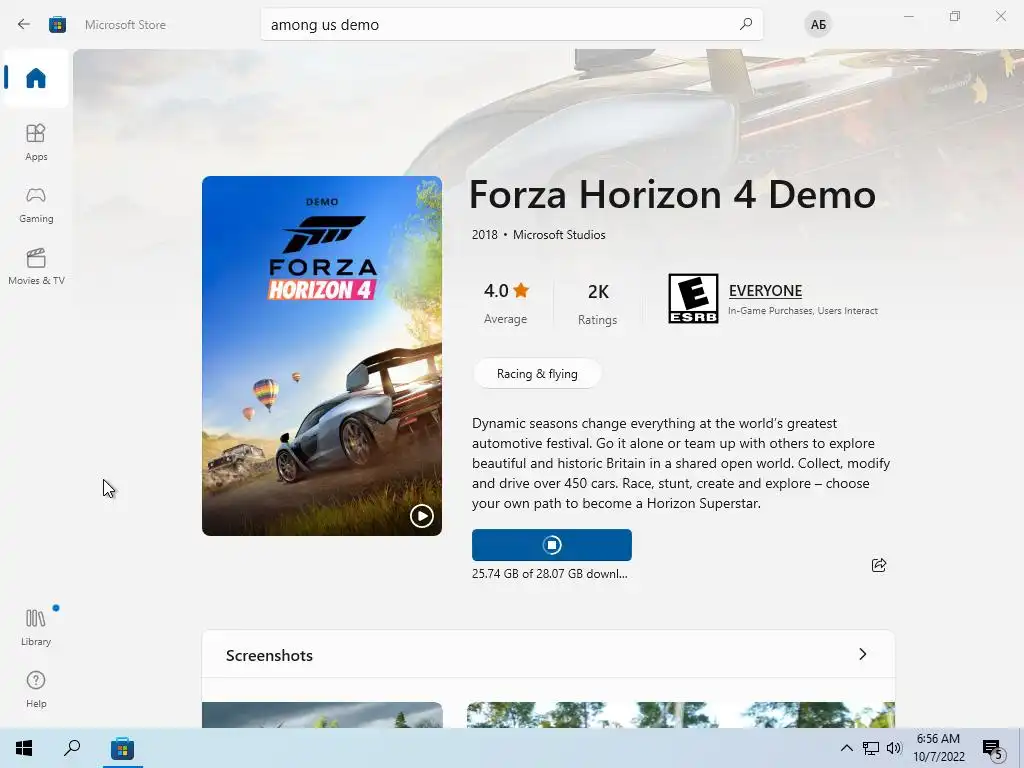
Task: Open the Home section in sidebar
Action: pyautogui.click(x=36, y=78)
